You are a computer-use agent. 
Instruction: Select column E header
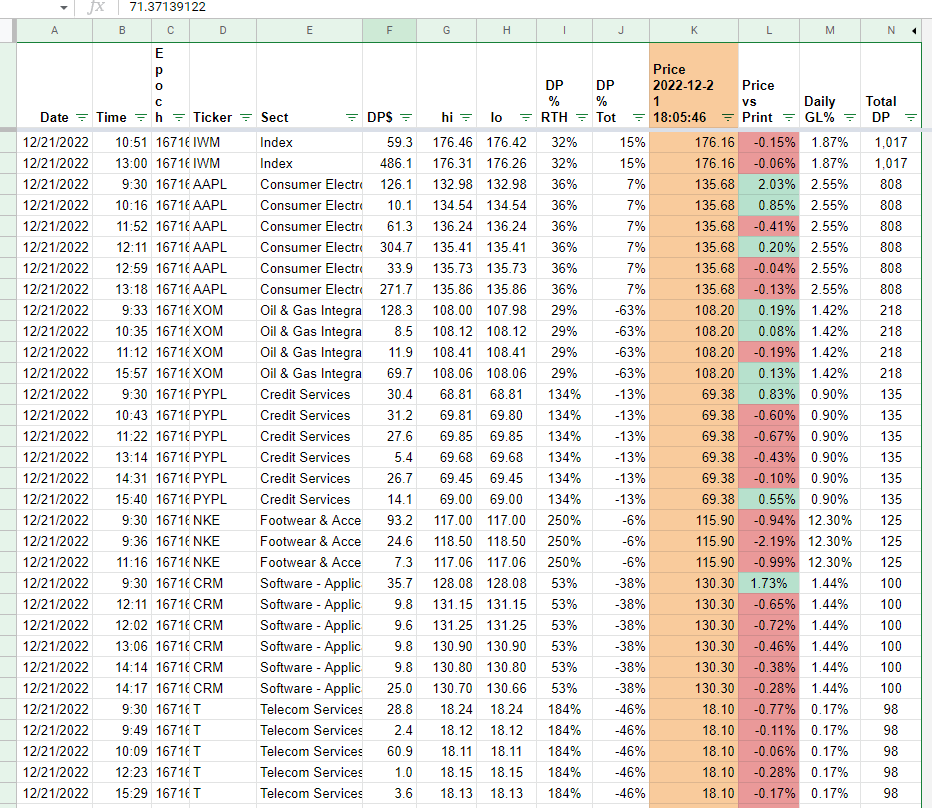click(x=310, y=30)
